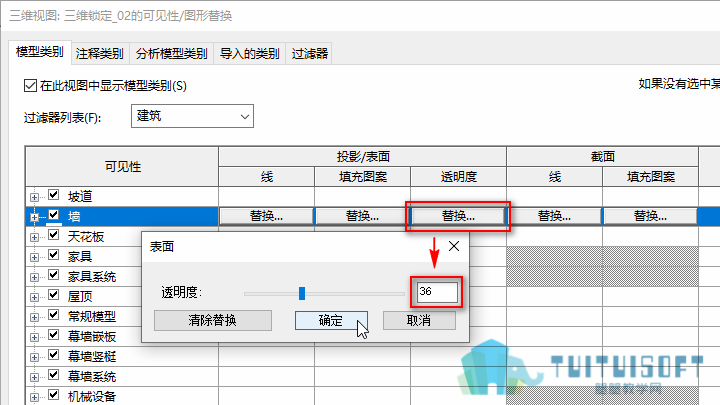Select the 家具系统 row label
The image size is (720, 405).
pos(92,276)
